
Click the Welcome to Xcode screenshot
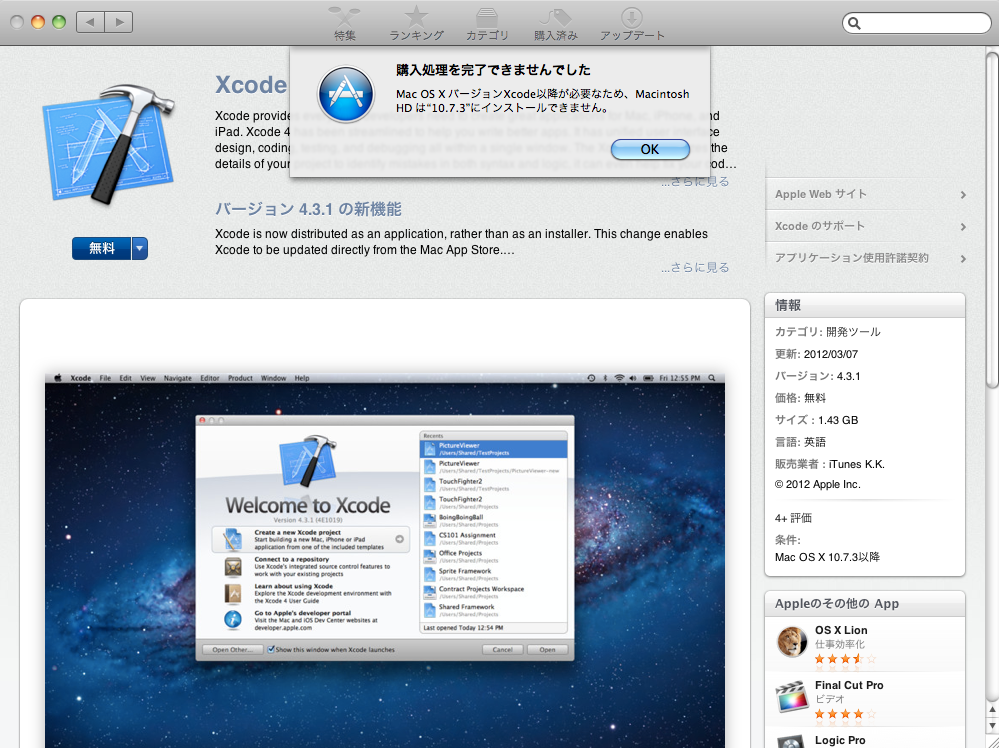385,561
